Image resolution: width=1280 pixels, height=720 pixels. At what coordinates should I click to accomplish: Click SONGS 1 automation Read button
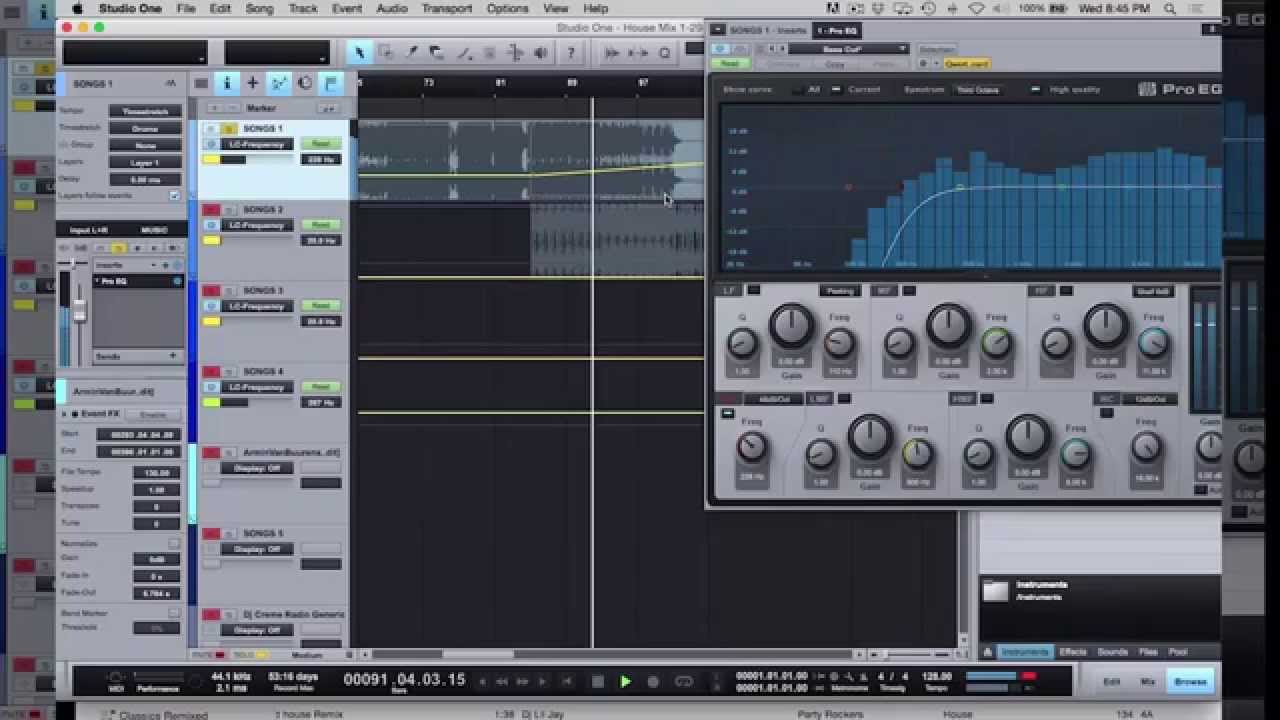tap(320, 144)
